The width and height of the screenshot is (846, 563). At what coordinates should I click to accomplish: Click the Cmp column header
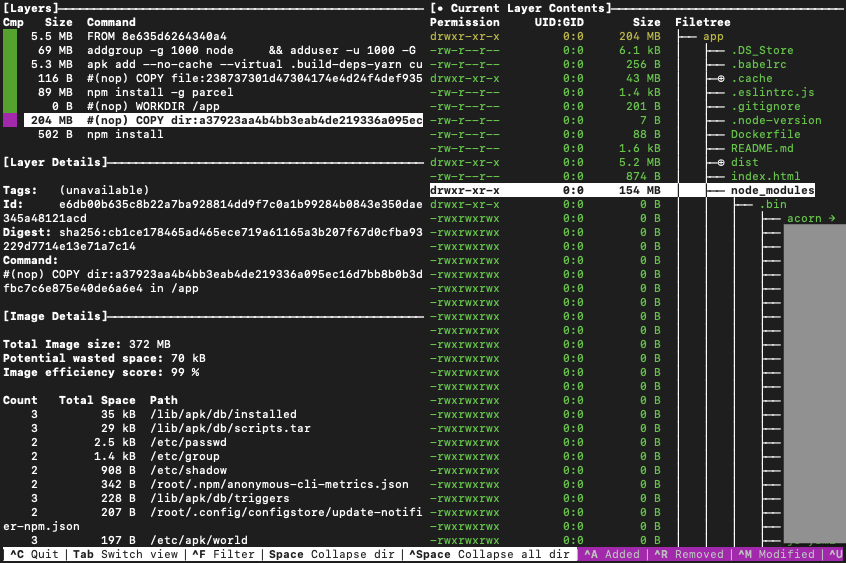tap(13, 23)
